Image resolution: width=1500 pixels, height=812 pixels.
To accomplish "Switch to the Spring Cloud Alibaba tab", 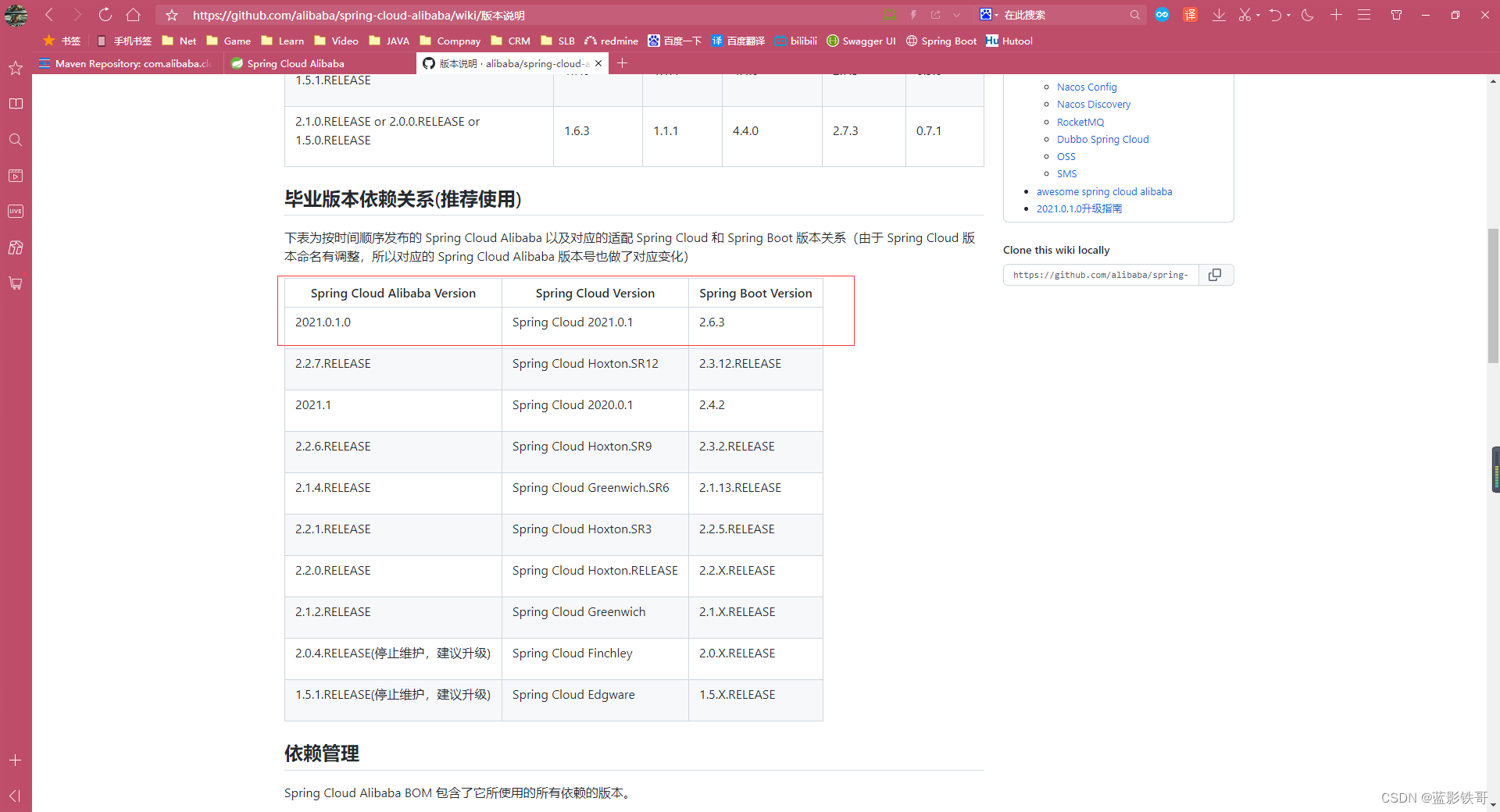I will tap(320, 63).
